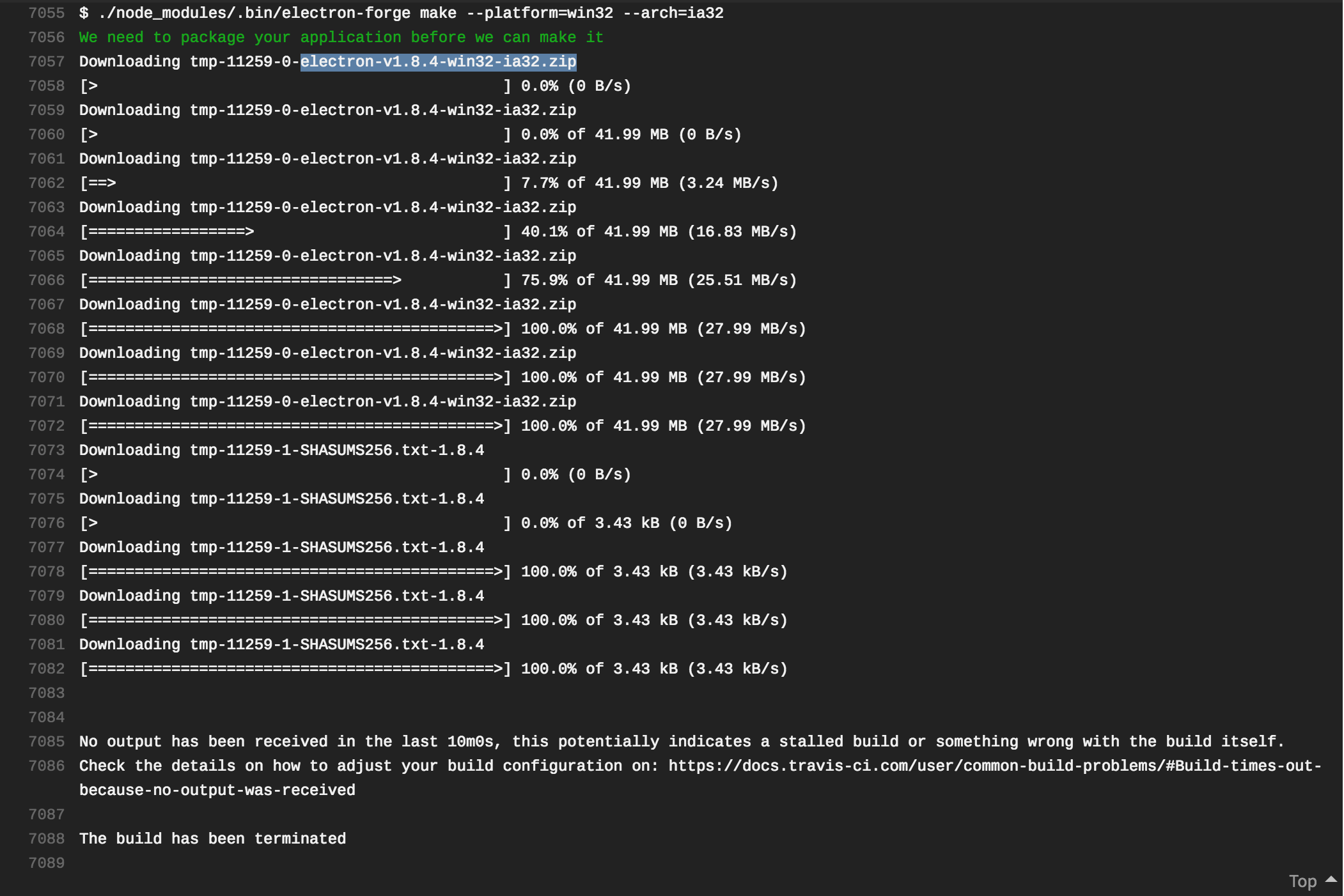Click 'The build has been terminated' line
1344x896 pixels.
[212, 838]
